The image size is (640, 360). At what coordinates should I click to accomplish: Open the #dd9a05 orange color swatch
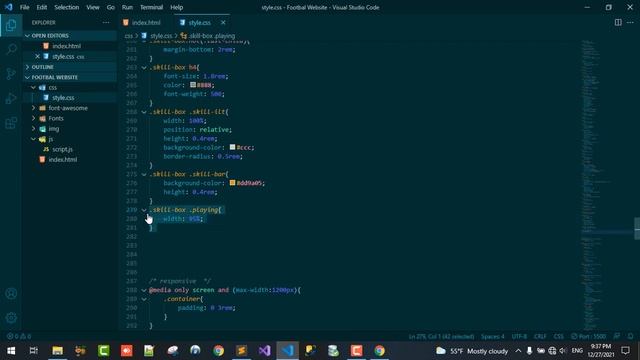click(x=232, y=183)
